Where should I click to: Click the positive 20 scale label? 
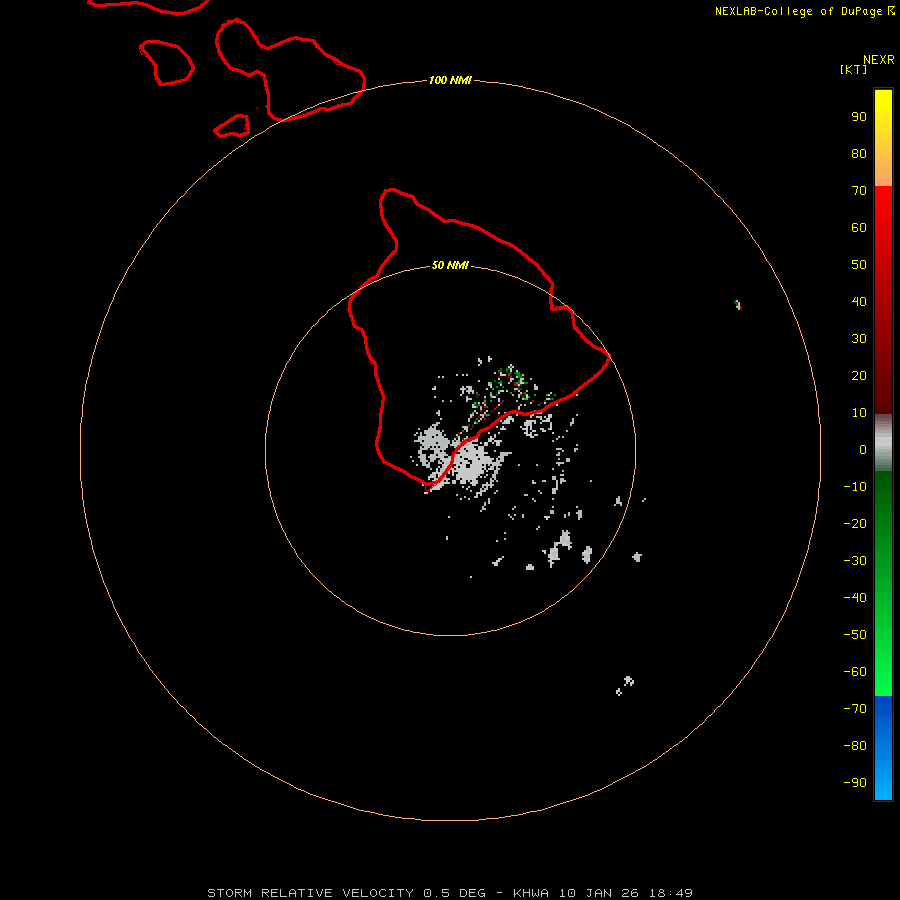859,376
